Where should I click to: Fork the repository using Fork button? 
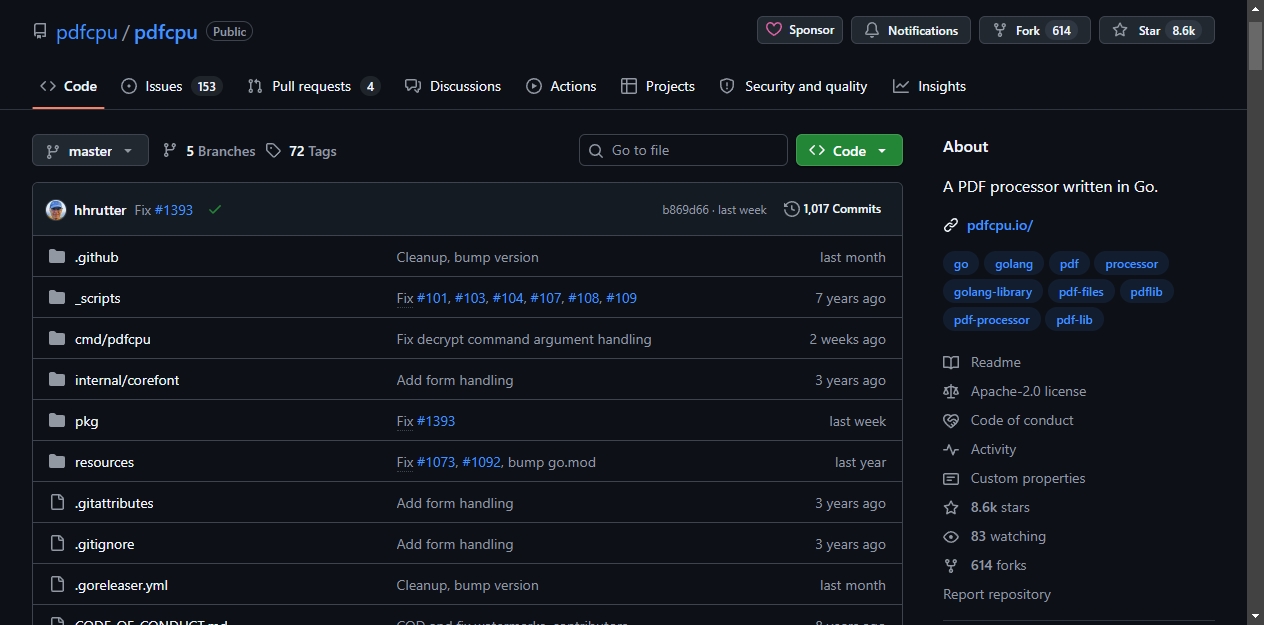pos(1035,30)
